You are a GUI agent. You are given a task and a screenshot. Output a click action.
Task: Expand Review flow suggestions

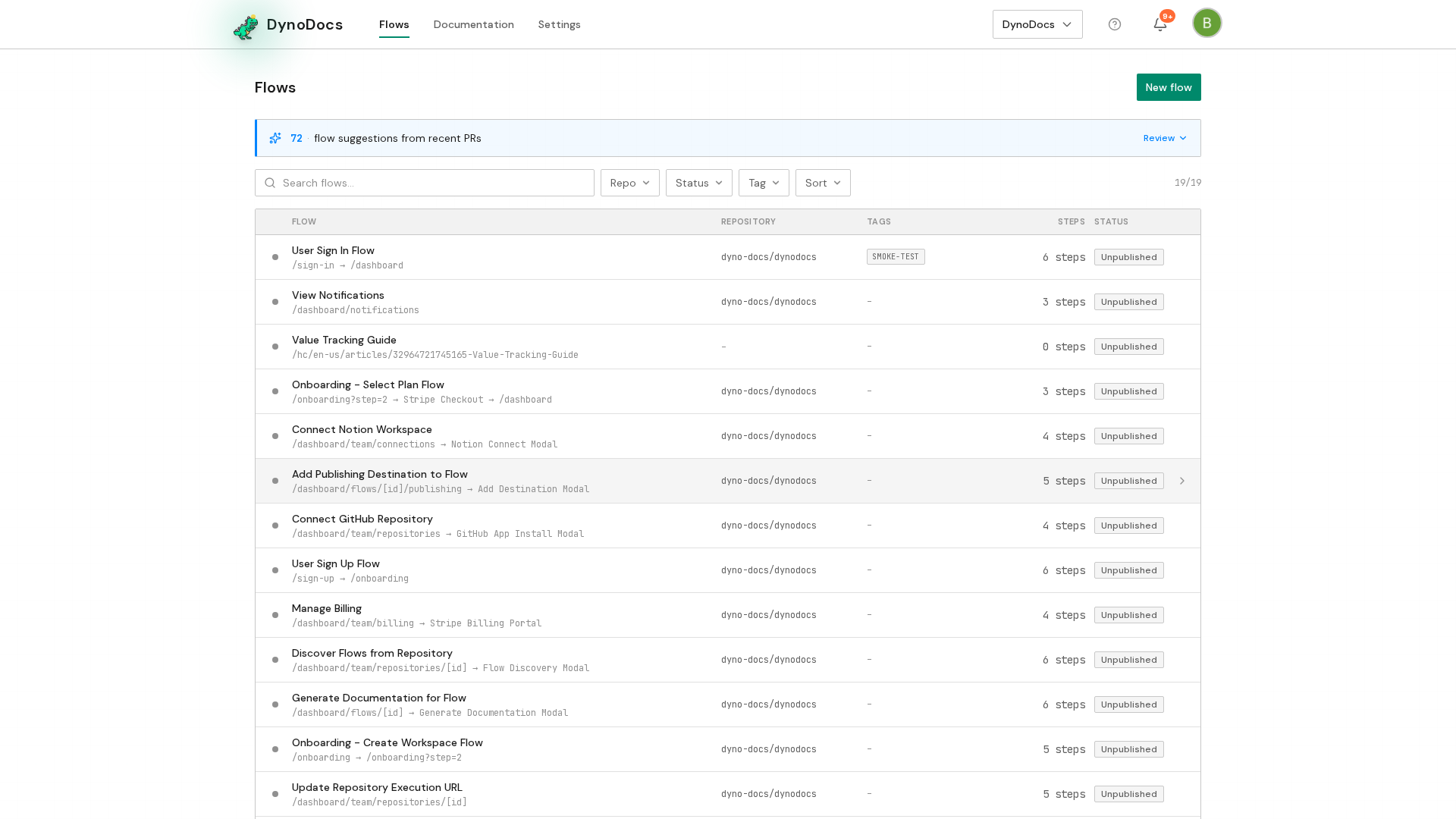click(1165, 138)
